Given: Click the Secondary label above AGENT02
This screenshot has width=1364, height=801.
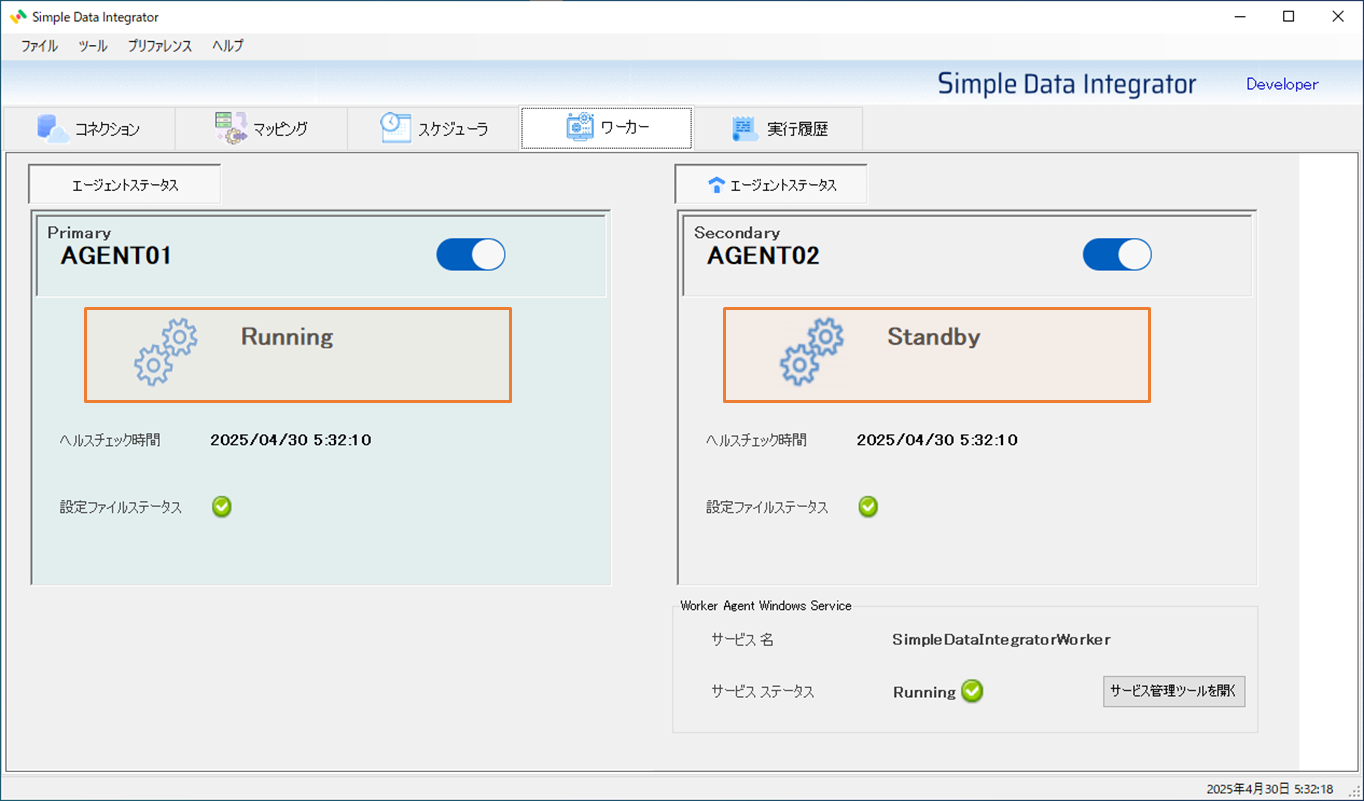Looking at the screenshot, I should click(x=737, y=233).
